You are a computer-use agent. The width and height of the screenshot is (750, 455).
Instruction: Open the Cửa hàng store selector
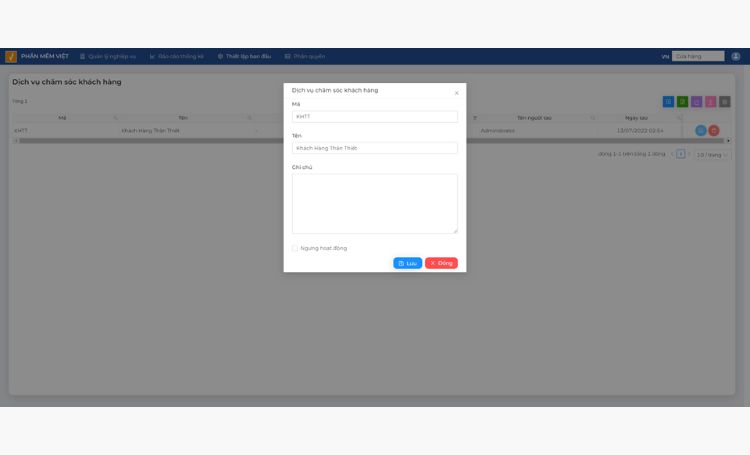(x=698, y=56)
